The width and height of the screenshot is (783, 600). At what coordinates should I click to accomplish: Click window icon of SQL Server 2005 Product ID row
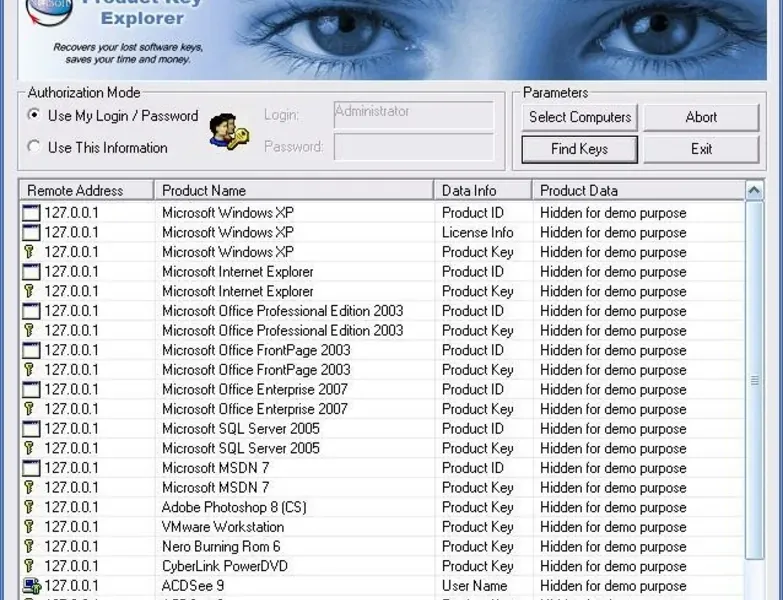pos(31,429)
